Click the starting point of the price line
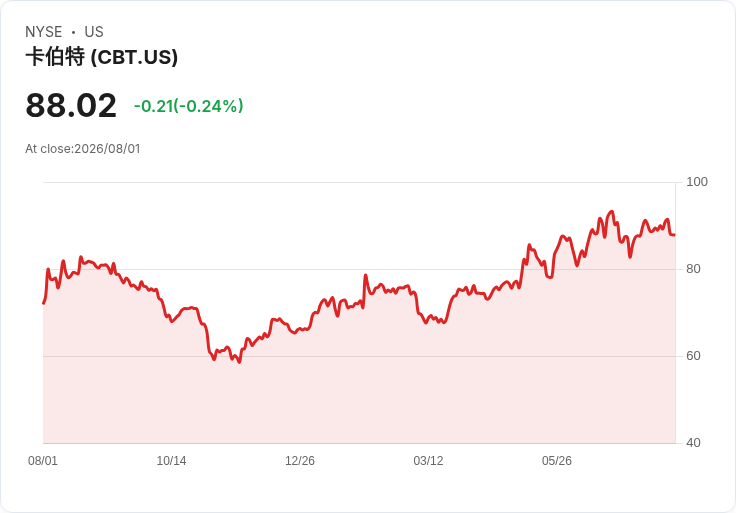Image resolution: width=736 pixels, height=513 pixels. pos(44,303)
